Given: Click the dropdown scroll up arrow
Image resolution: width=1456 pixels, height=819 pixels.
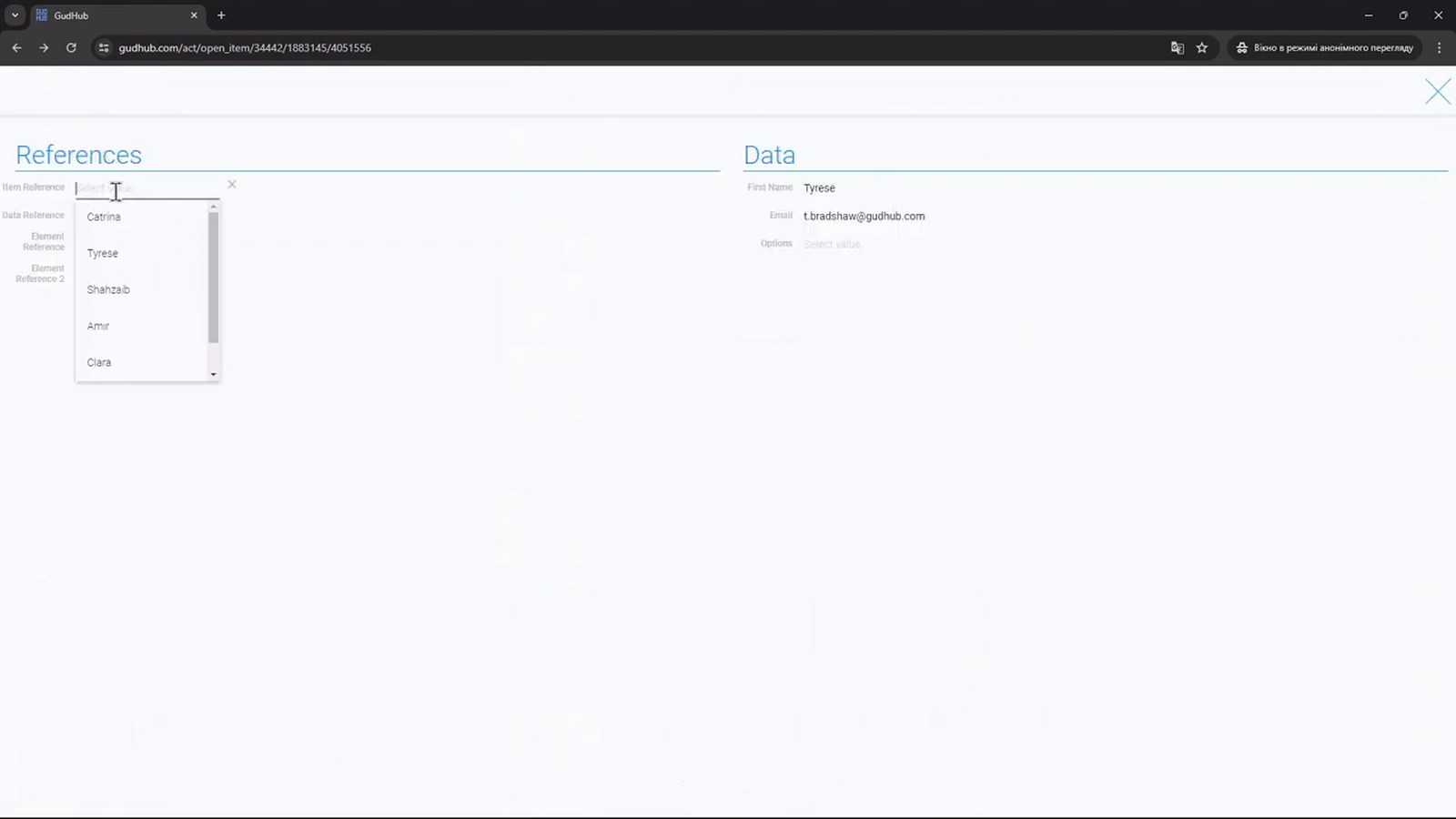Looking at the screenshot, I should (214, 207).
